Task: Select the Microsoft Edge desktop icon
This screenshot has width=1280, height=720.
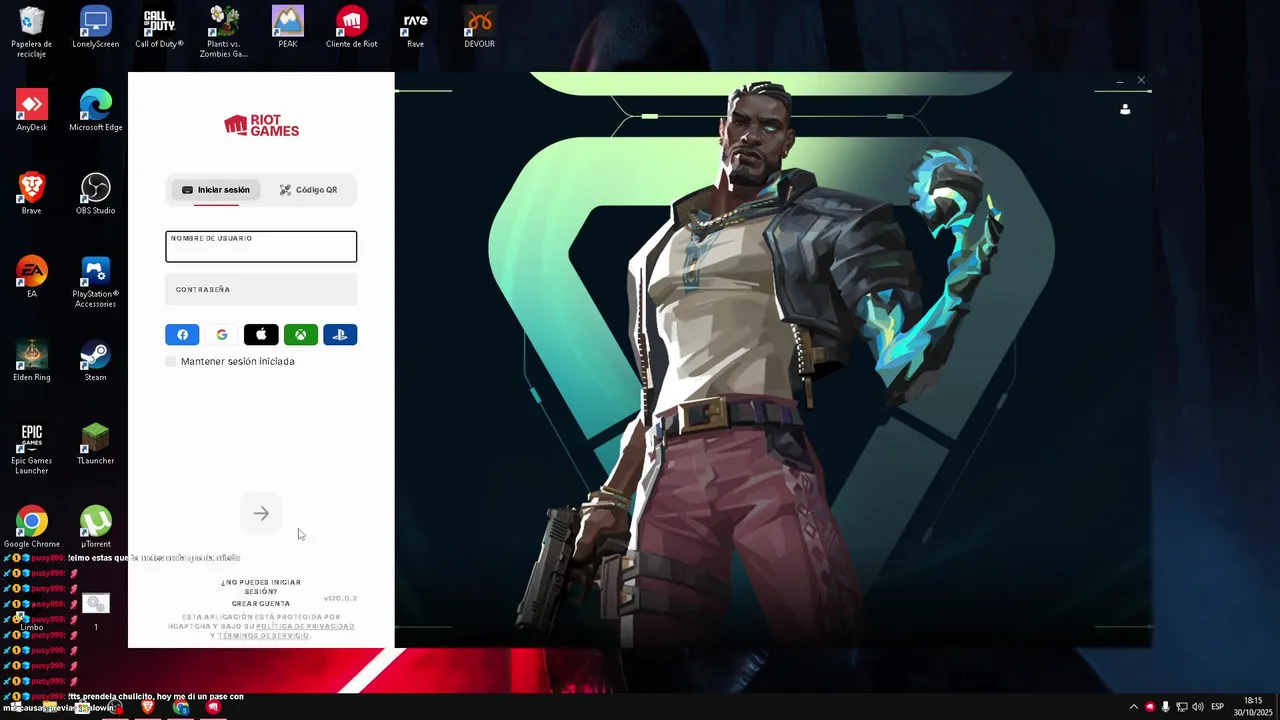Action: coord(96,111)
